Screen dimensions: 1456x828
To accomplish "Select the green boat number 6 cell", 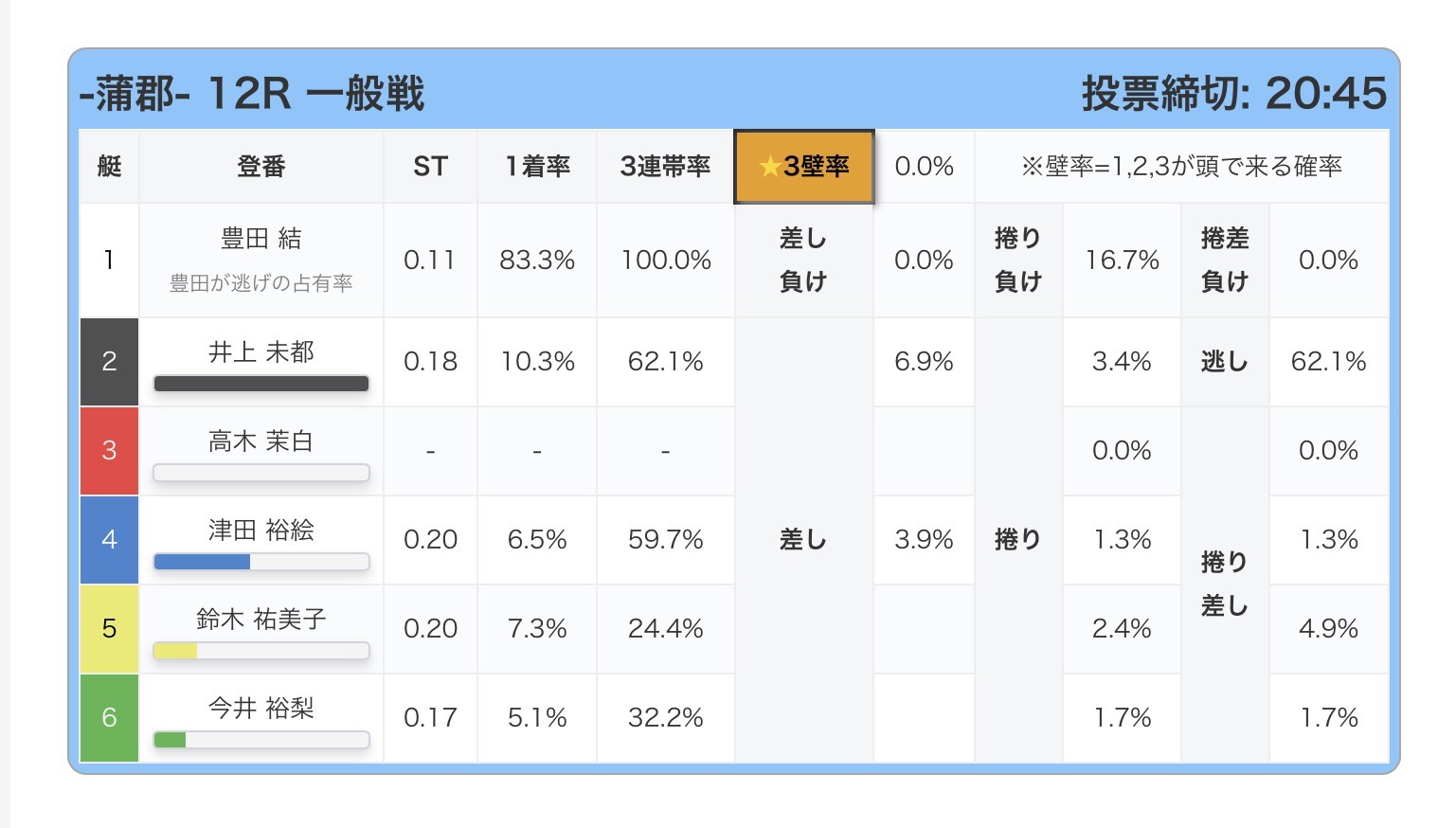I will tap(109, 717).
